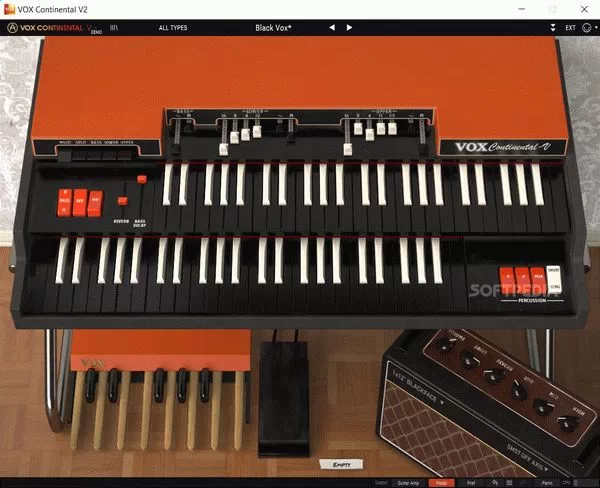This screenshot has width=600, height=488.
Task: Click the Empty pedal slot label
Action: [x=341, y=464]
